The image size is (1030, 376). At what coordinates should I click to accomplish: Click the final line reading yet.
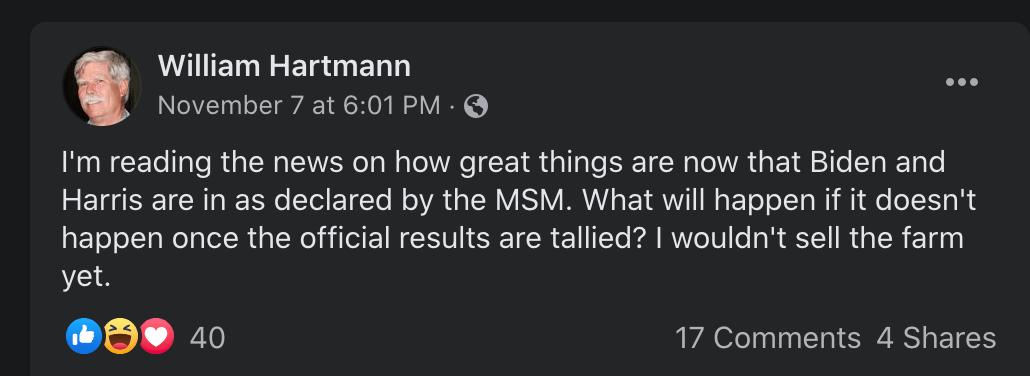click(85, 278)
